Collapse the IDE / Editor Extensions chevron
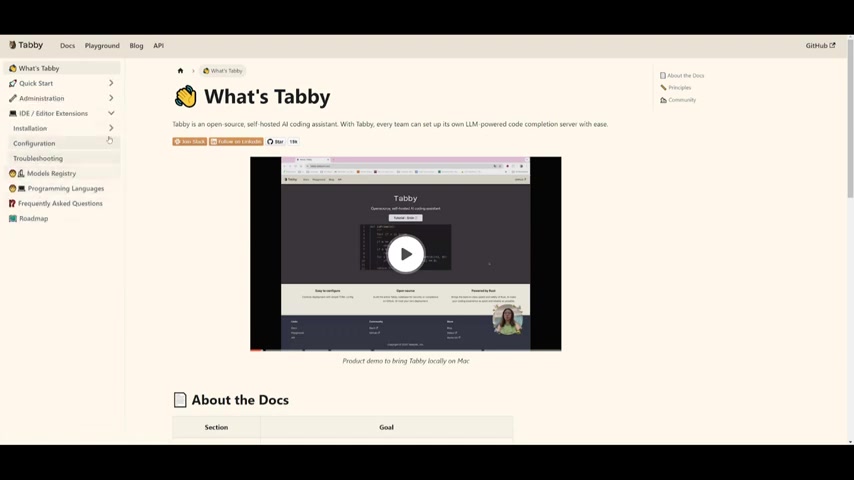854x480 pixels. tap(111, 113)
